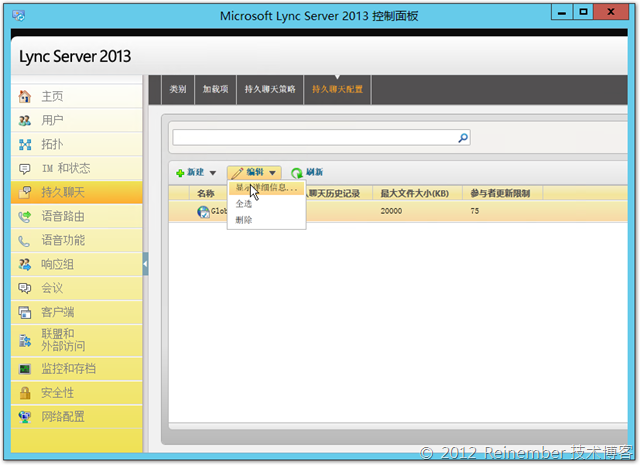Switch to the 加载项 tab
Image resolution: width=640 pixels, height=465 pixels.
pyautogui.click(x=216, y=89)
